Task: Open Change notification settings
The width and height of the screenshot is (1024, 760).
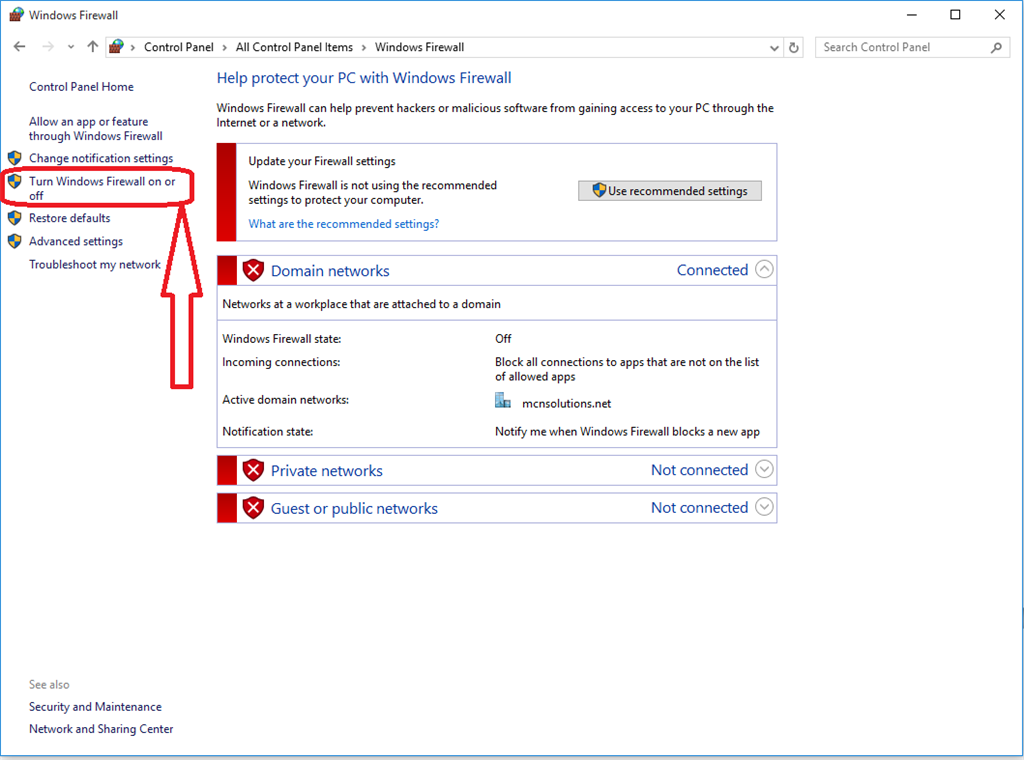Action: point(101,158)
